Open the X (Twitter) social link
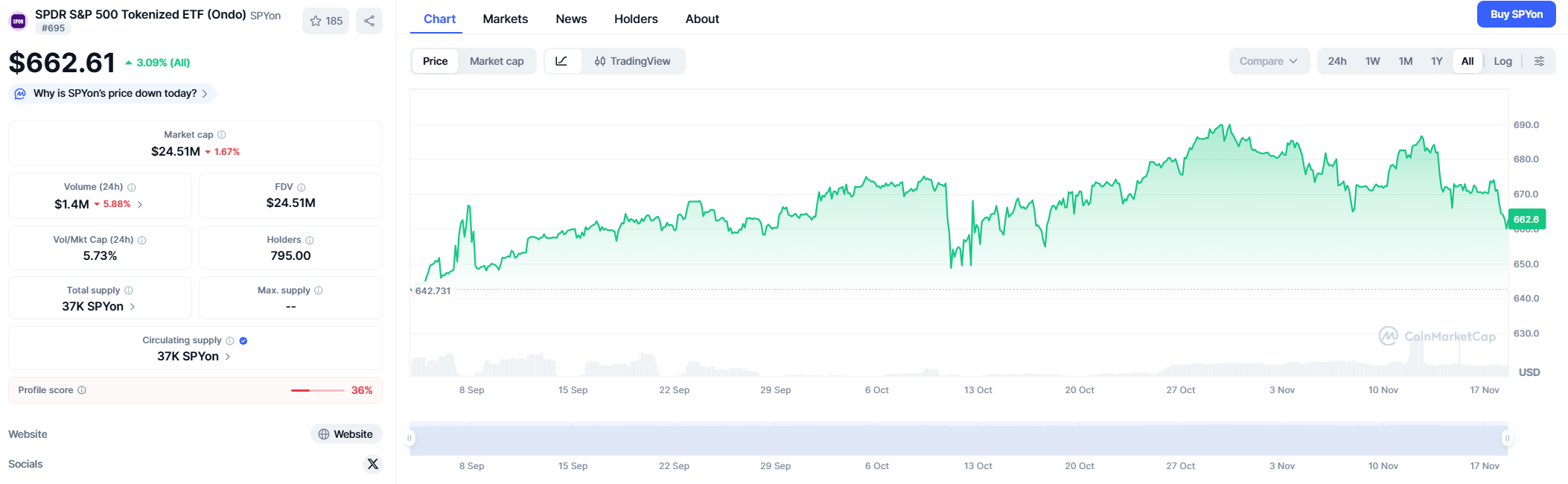1568x484 pixels. [x=373, y=464]
